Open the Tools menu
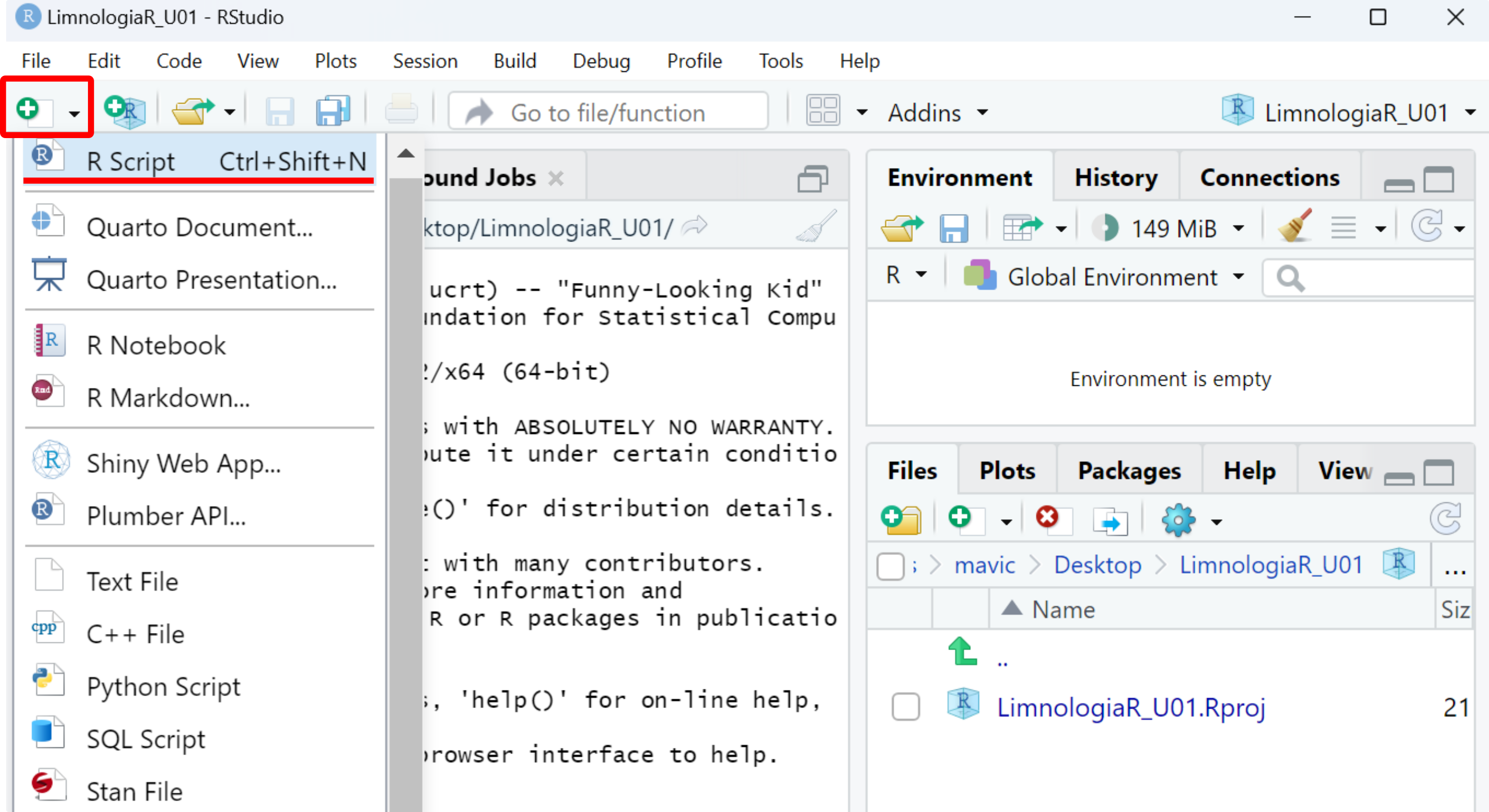The width and height of the screenshot is (1489, 812). click(x=780, y=61)
